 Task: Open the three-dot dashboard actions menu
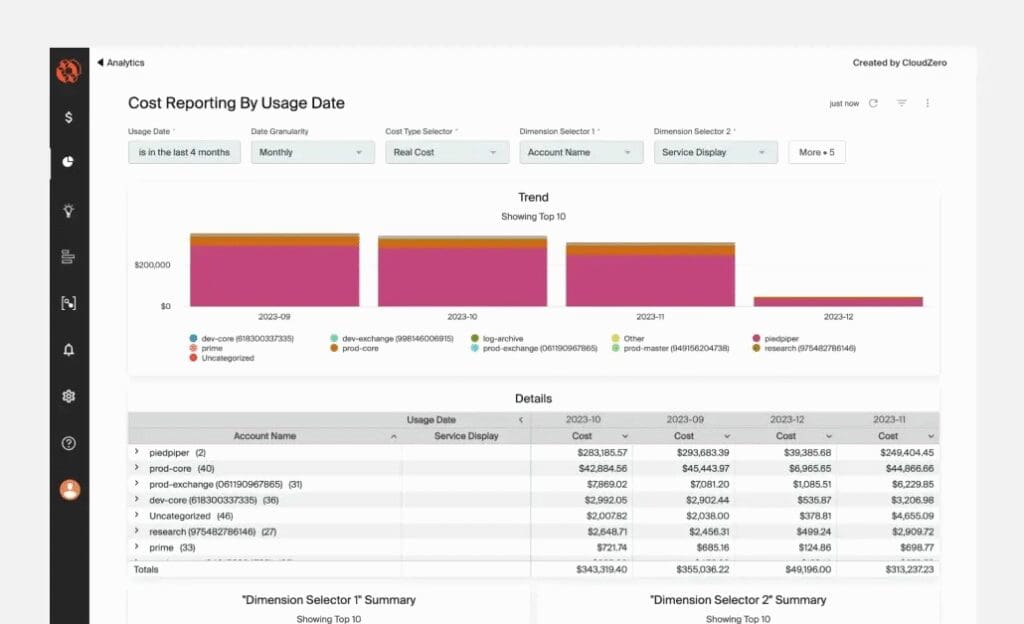pyautogui.click(x=927, y=103)
